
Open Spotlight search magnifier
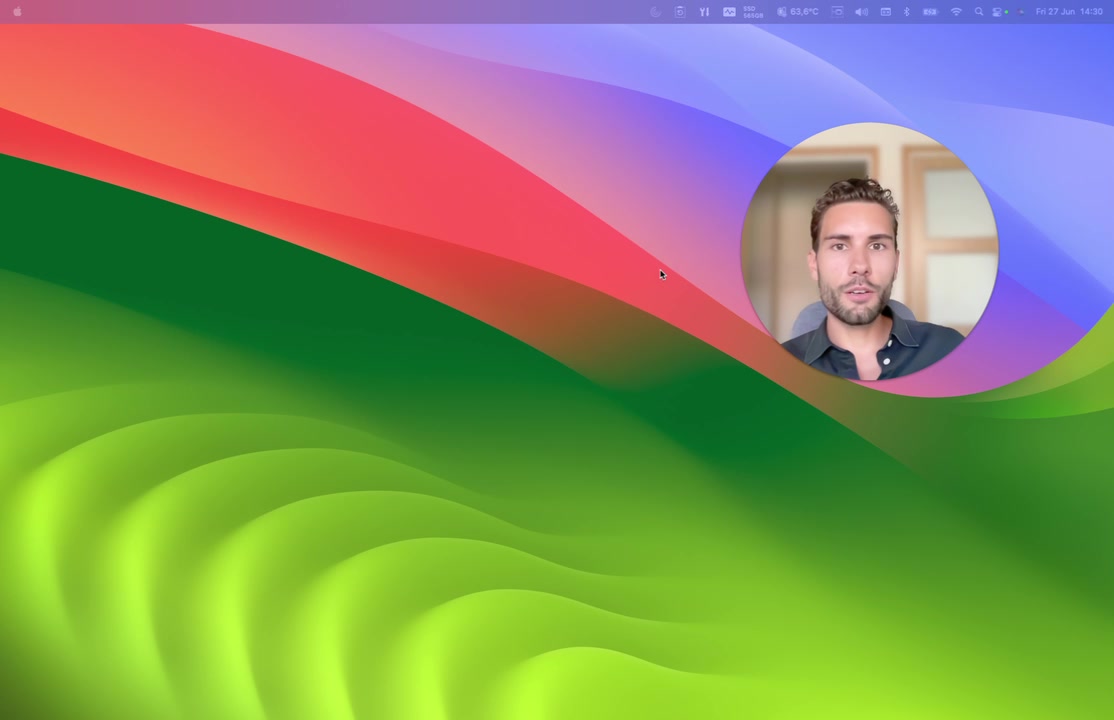tap(978, 11)
